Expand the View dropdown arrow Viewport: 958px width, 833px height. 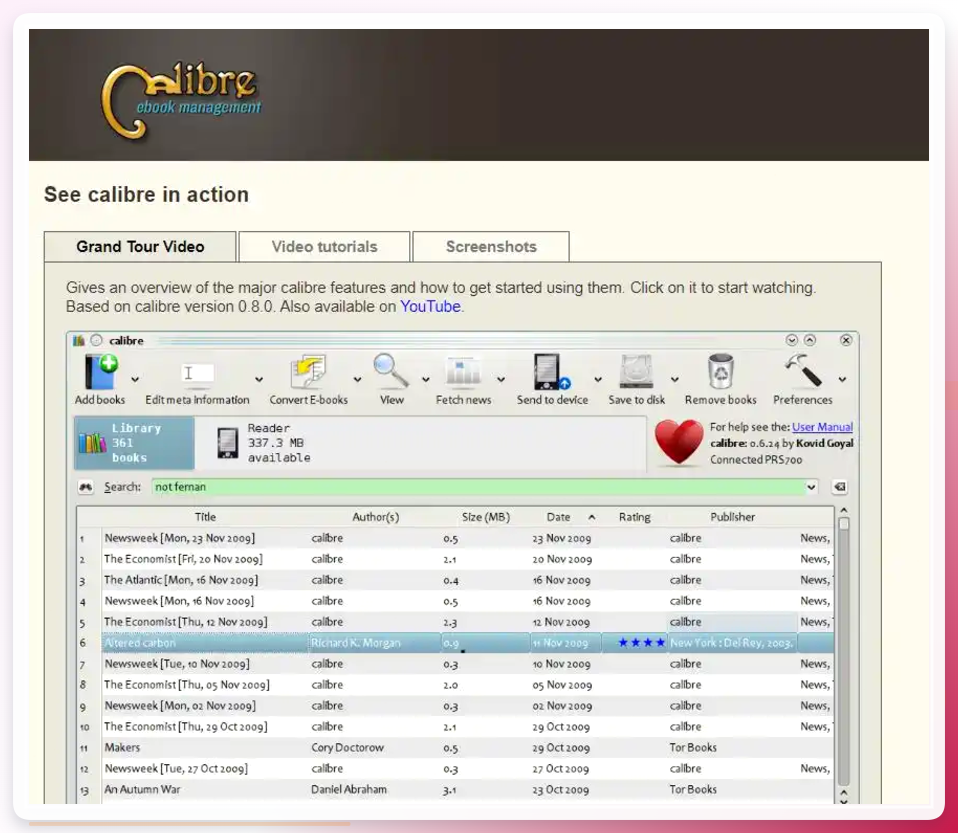(426, 380)
